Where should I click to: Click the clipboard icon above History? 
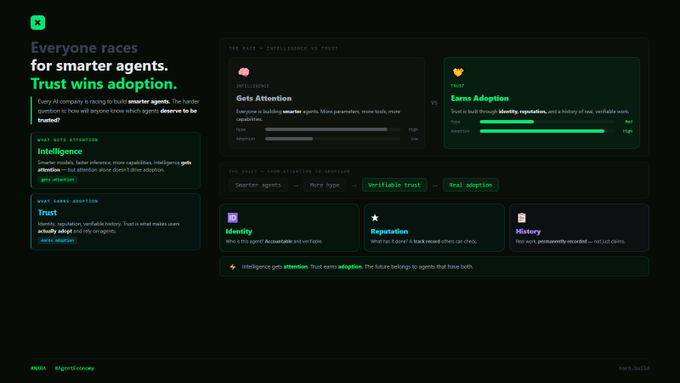[521, 218]
